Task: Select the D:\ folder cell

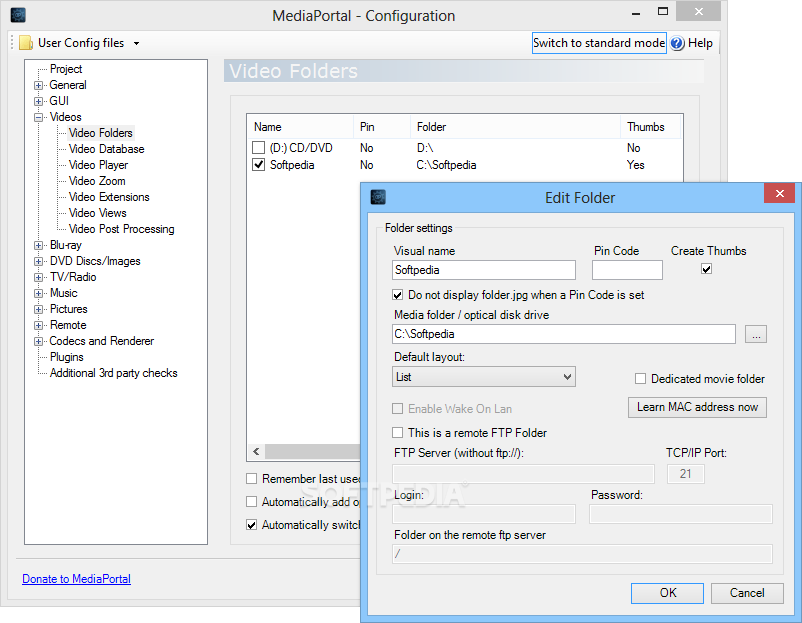Action: [x=425, y=148]
